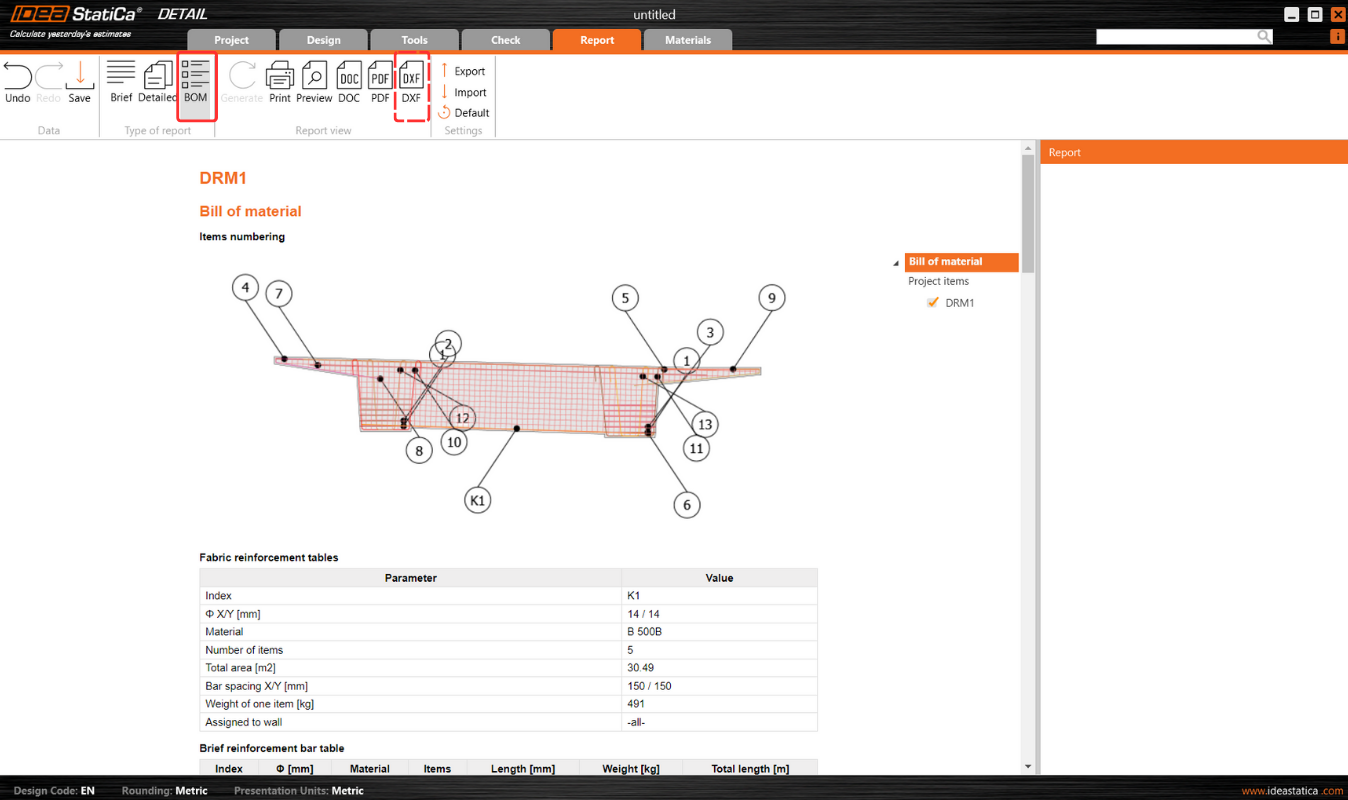Select the Report tab
1348x800 pixels.
(x=597, y=40)
